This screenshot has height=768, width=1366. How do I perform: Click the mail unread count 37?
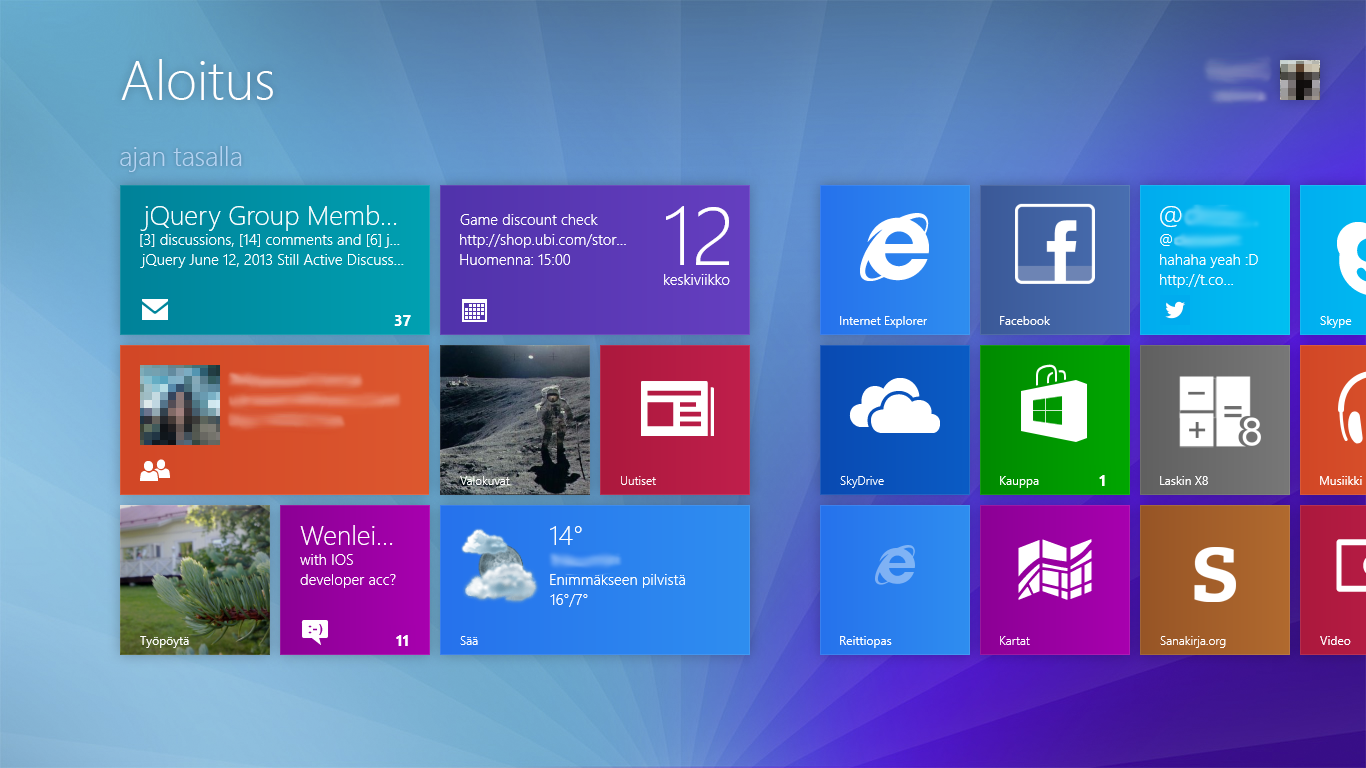[x=402, y=321]
